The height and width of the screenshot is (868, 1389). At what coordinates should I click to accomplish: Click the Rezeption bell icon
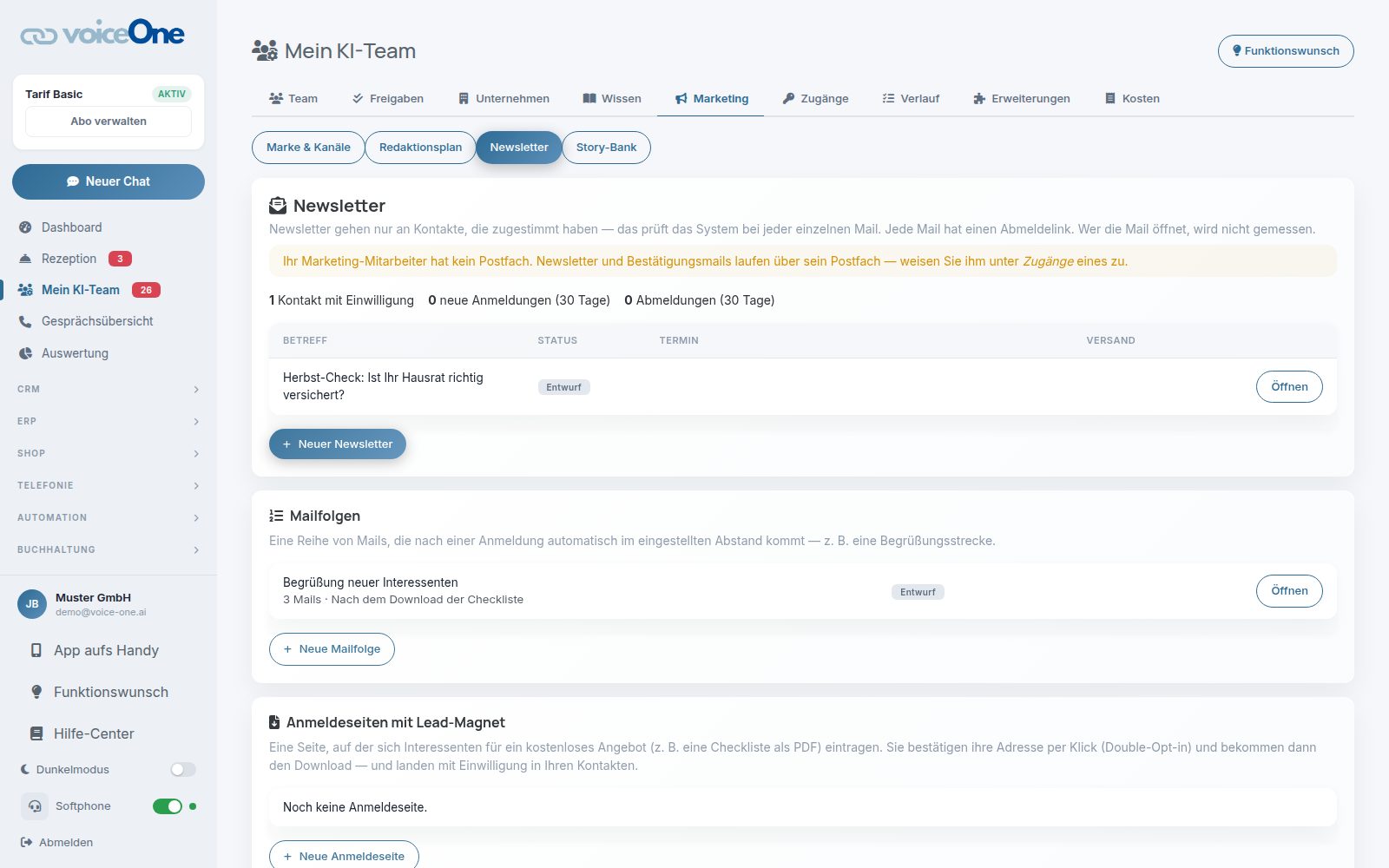[25, 259]
